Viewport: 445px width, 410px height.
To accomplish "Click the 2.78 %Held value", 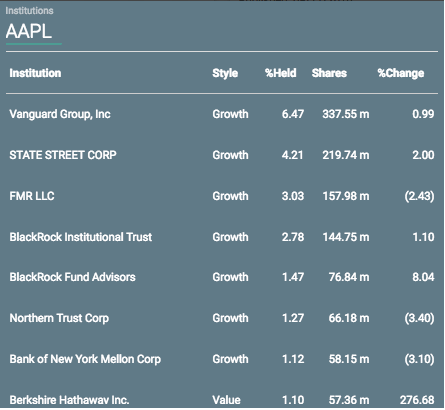I will (x=293, y=237).
